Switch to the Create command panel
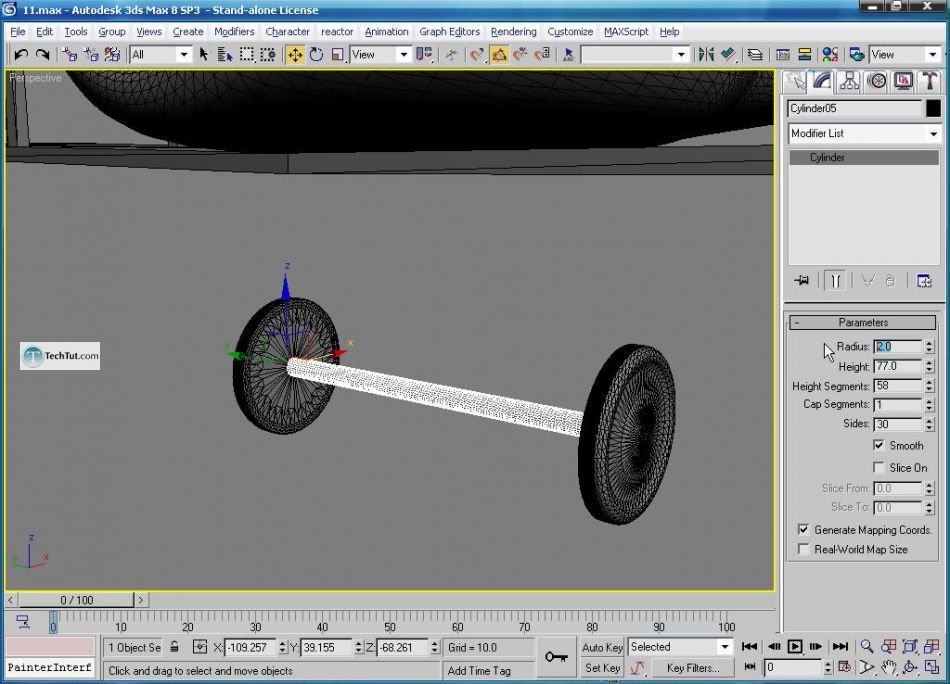 click(796, 82)
